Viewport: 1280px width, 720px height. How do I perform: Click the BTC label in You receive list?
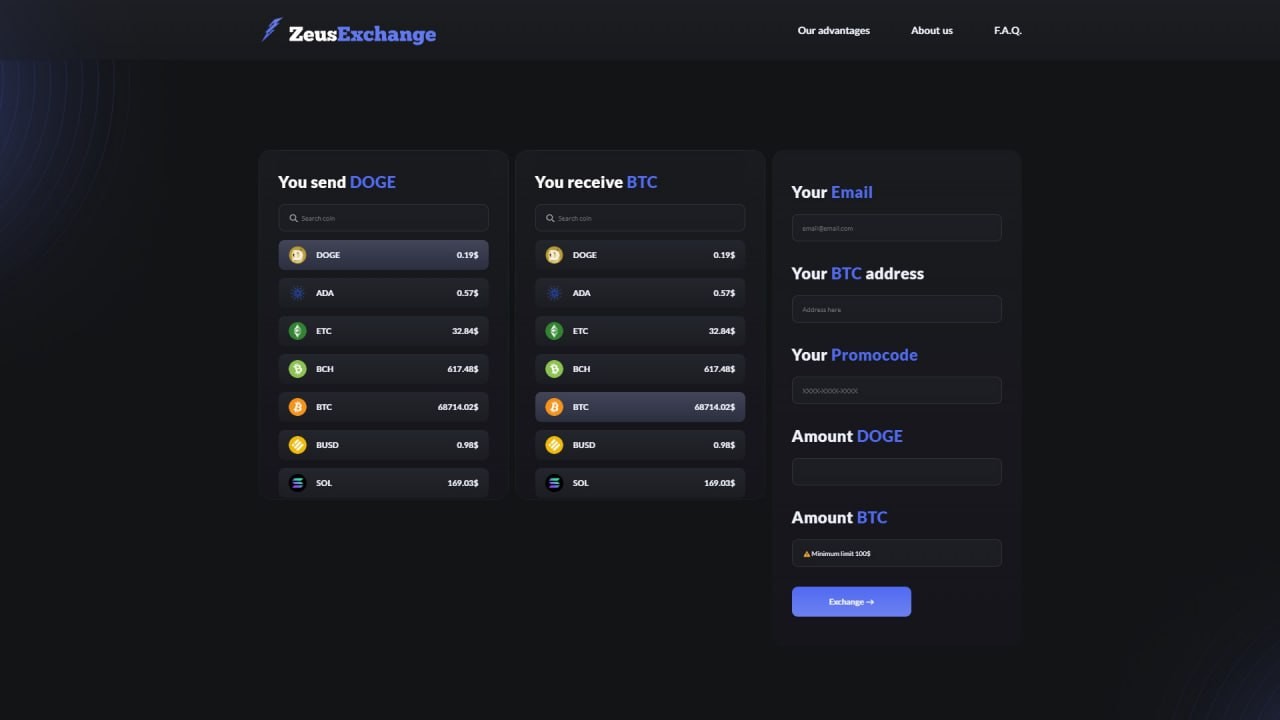pos(581,407)
